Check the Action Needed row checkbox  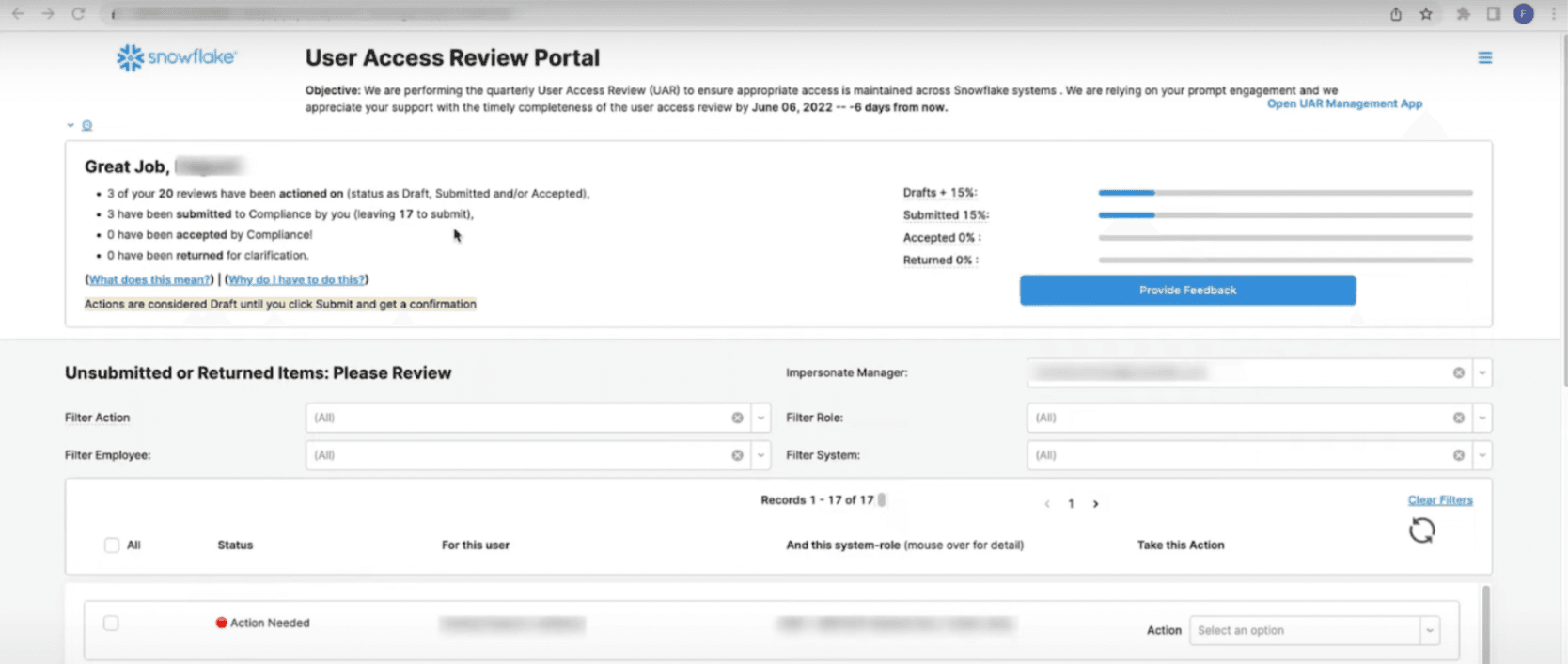pyautogui.click(x=111, y=624)
